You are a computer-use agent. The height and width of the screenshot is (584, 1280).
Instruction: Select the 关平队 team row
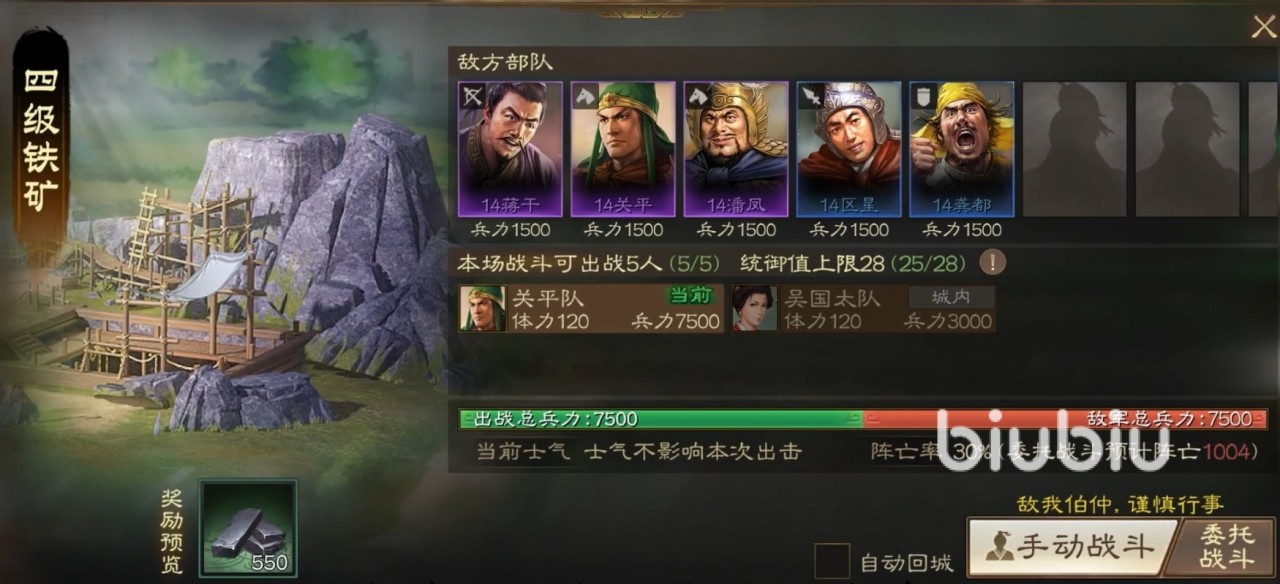coord(591,309)
